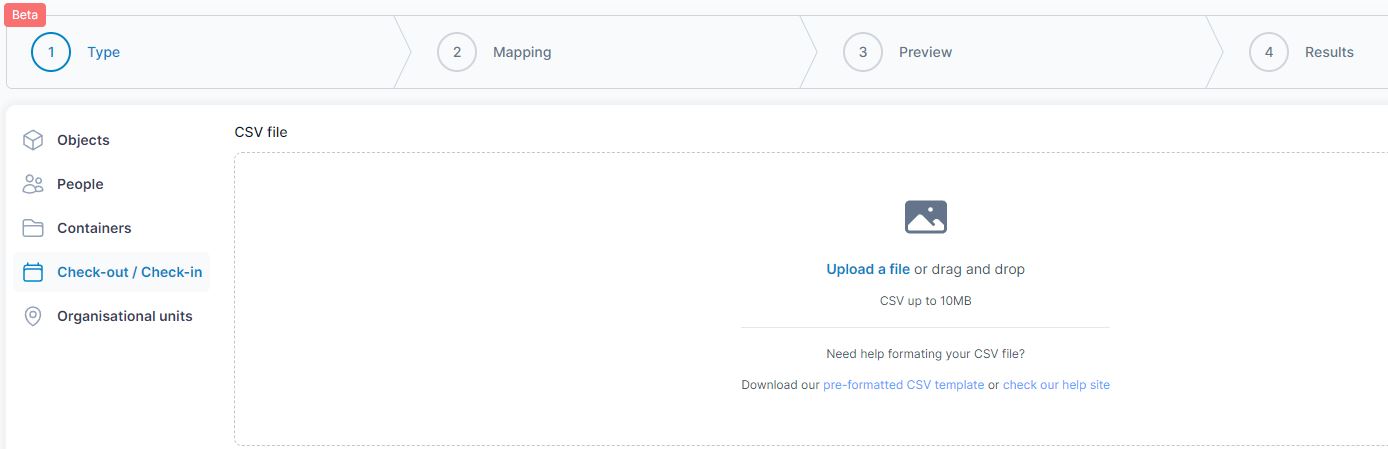This screenshot has width=1388, height=449.
Task: Select step 1 circle in wizard
Action: 51,52
